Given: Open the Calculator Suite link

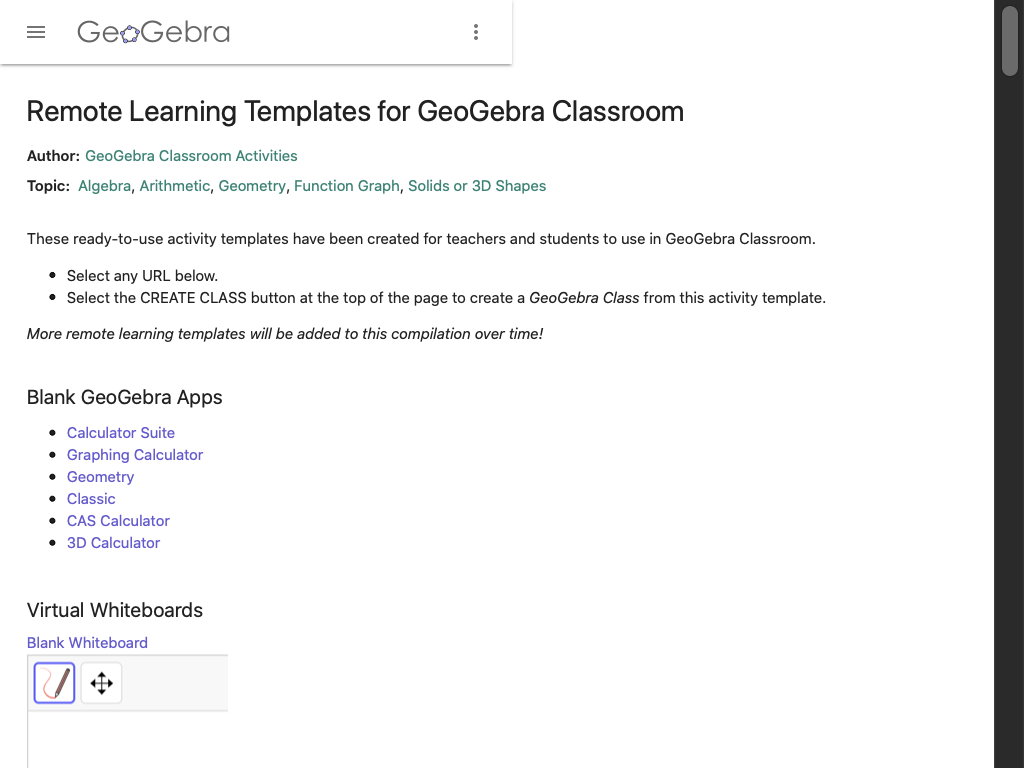Looking at the screenshot, I should [x=121, y=433].
